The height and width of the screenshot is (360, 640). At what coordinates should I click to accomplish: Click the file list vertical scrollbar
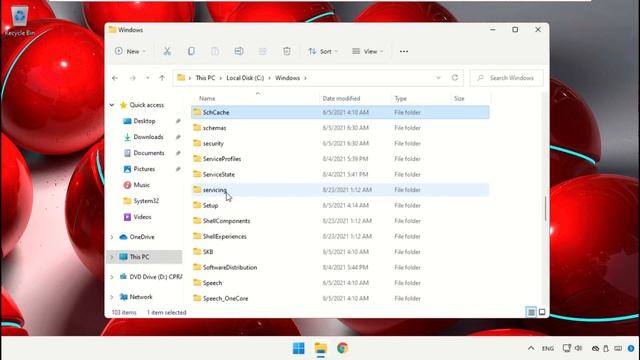point(545,209)
